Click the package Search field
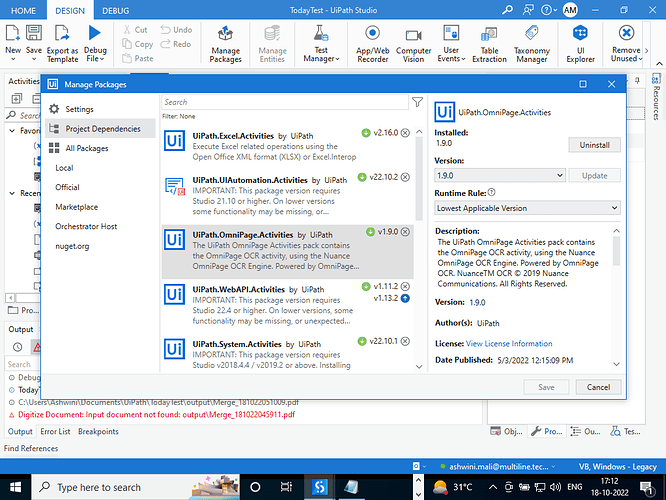This screenshot has width=666, height=500. [x=285, y=102]
